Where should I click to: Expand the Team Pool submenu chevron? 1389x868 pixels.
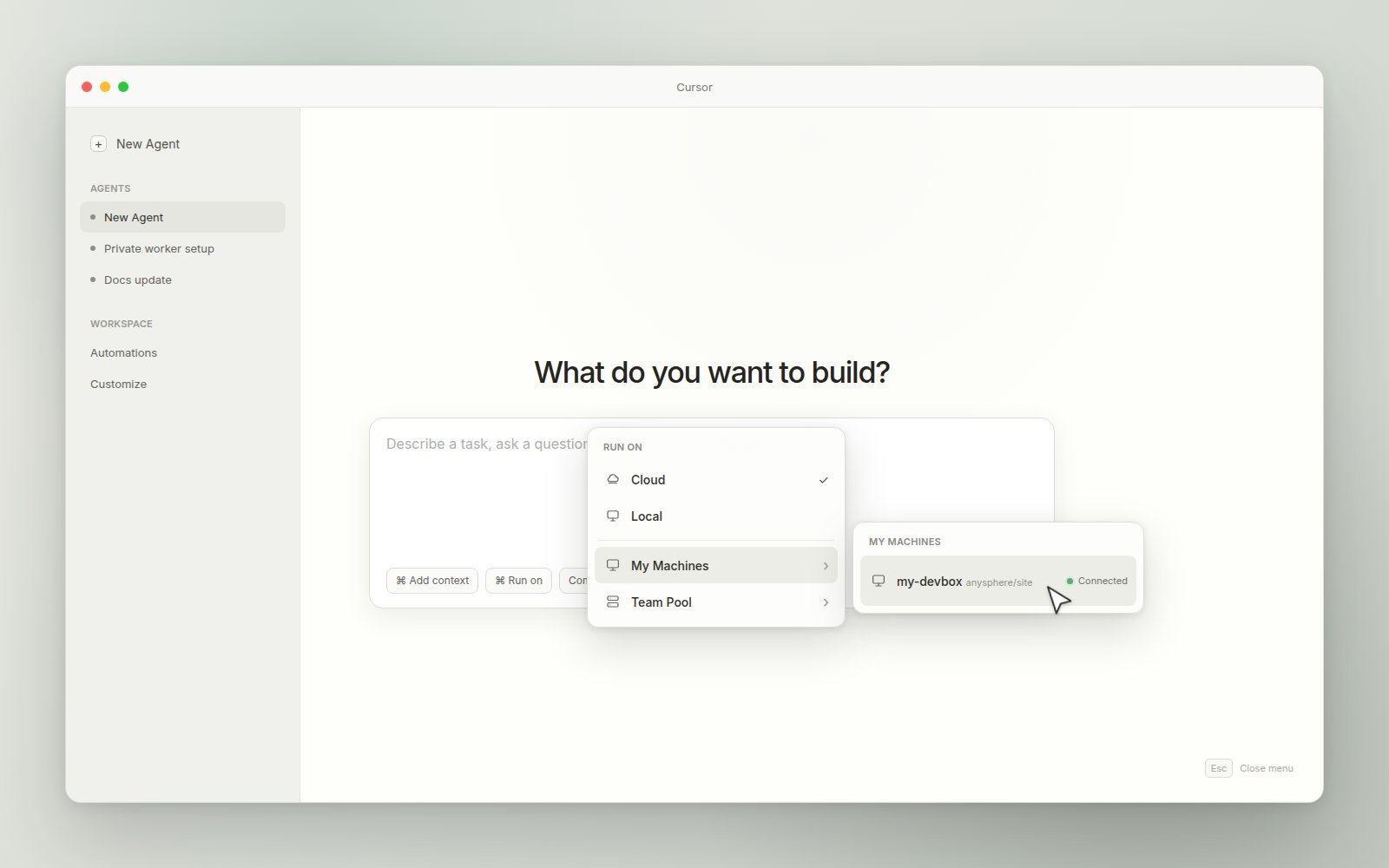pos(826,602)
